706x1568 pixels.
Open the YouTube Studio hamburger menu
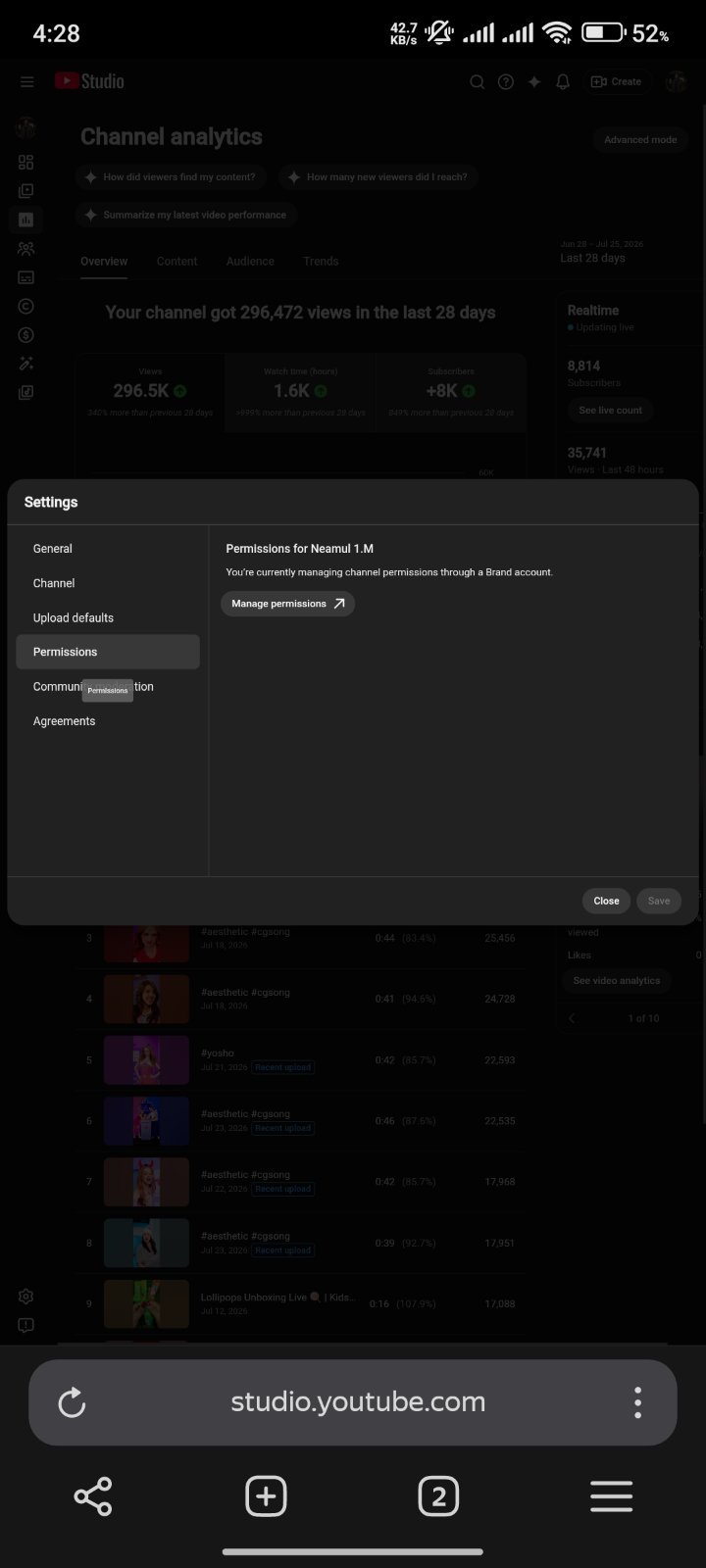pos(26,82)
